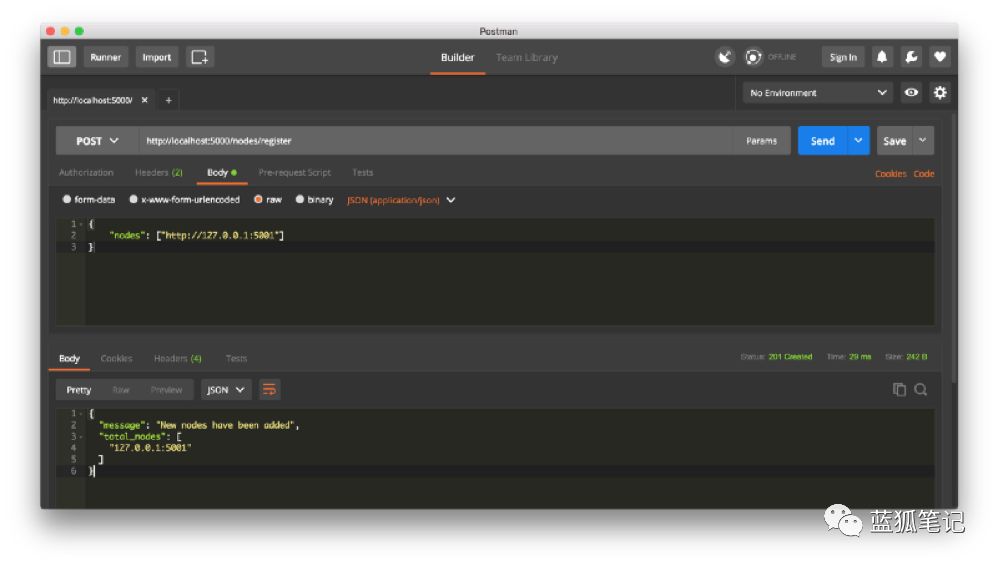Toggle line wrap in response
The height and width of the screenshot is (566, 998).
coord(269,390)
